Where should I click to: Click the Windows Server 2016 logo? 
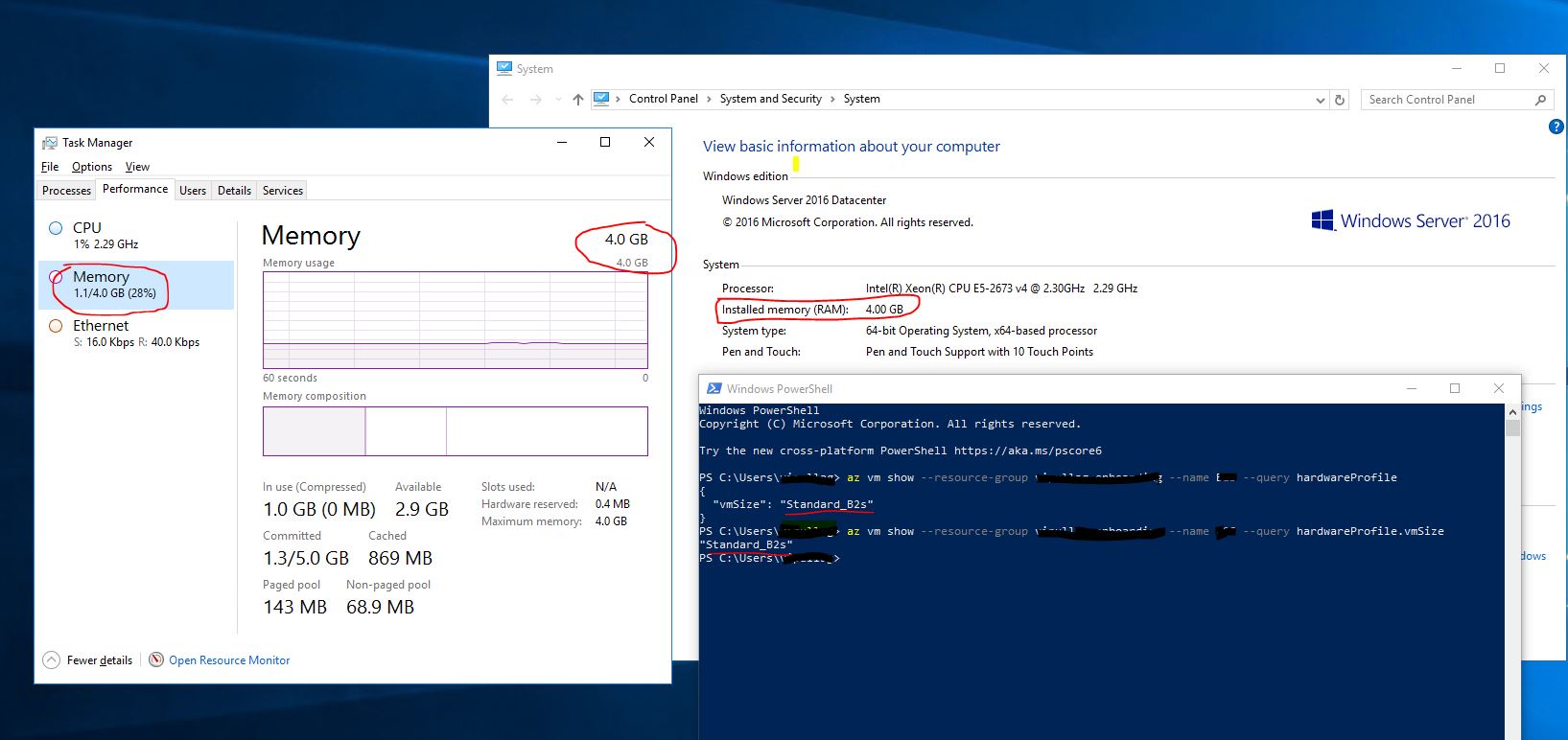point(1411,220)
